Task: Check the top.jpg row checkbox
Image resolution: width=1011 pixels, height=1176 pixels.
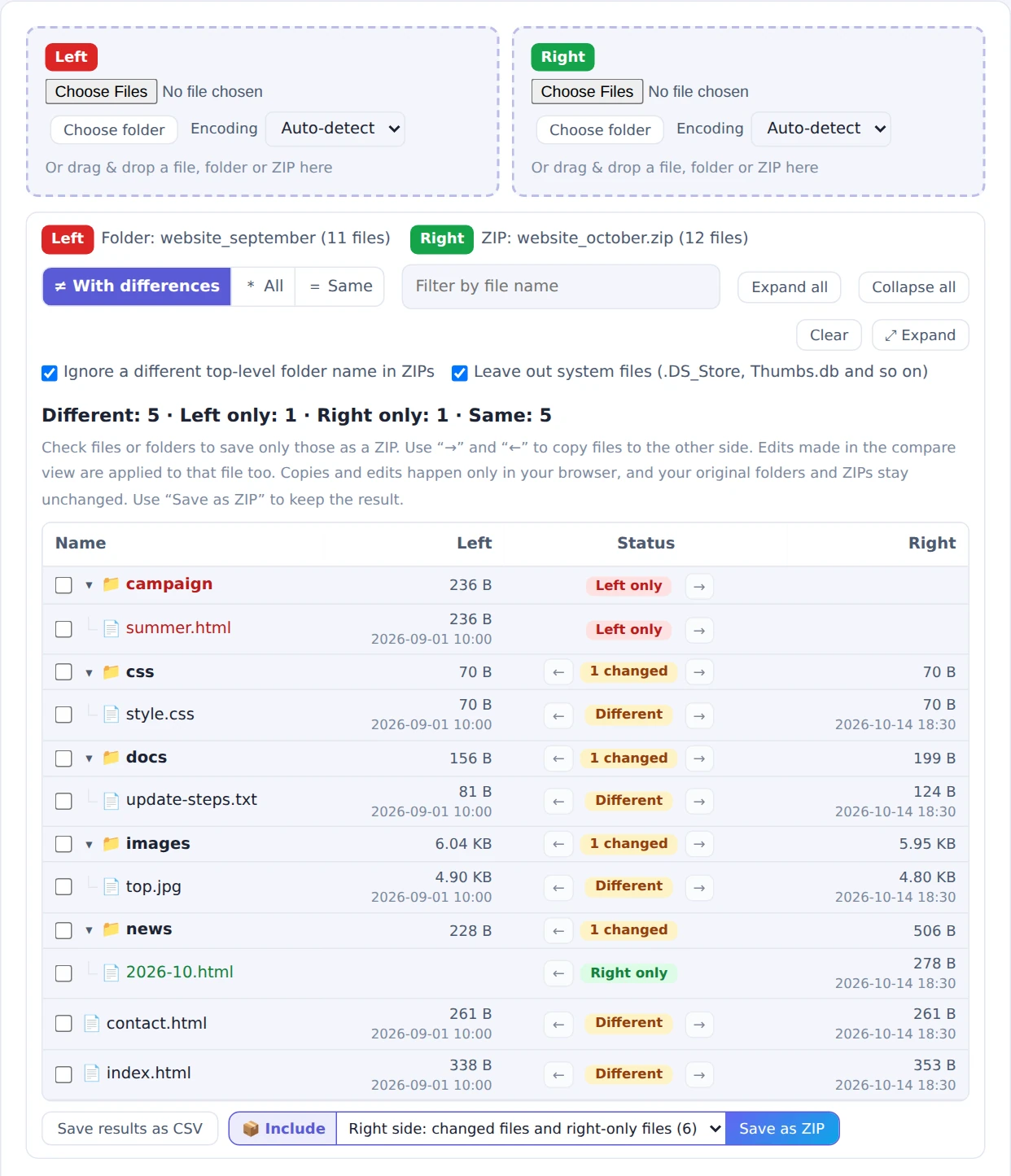Action: pyautogui.click(x=63, y=886)
